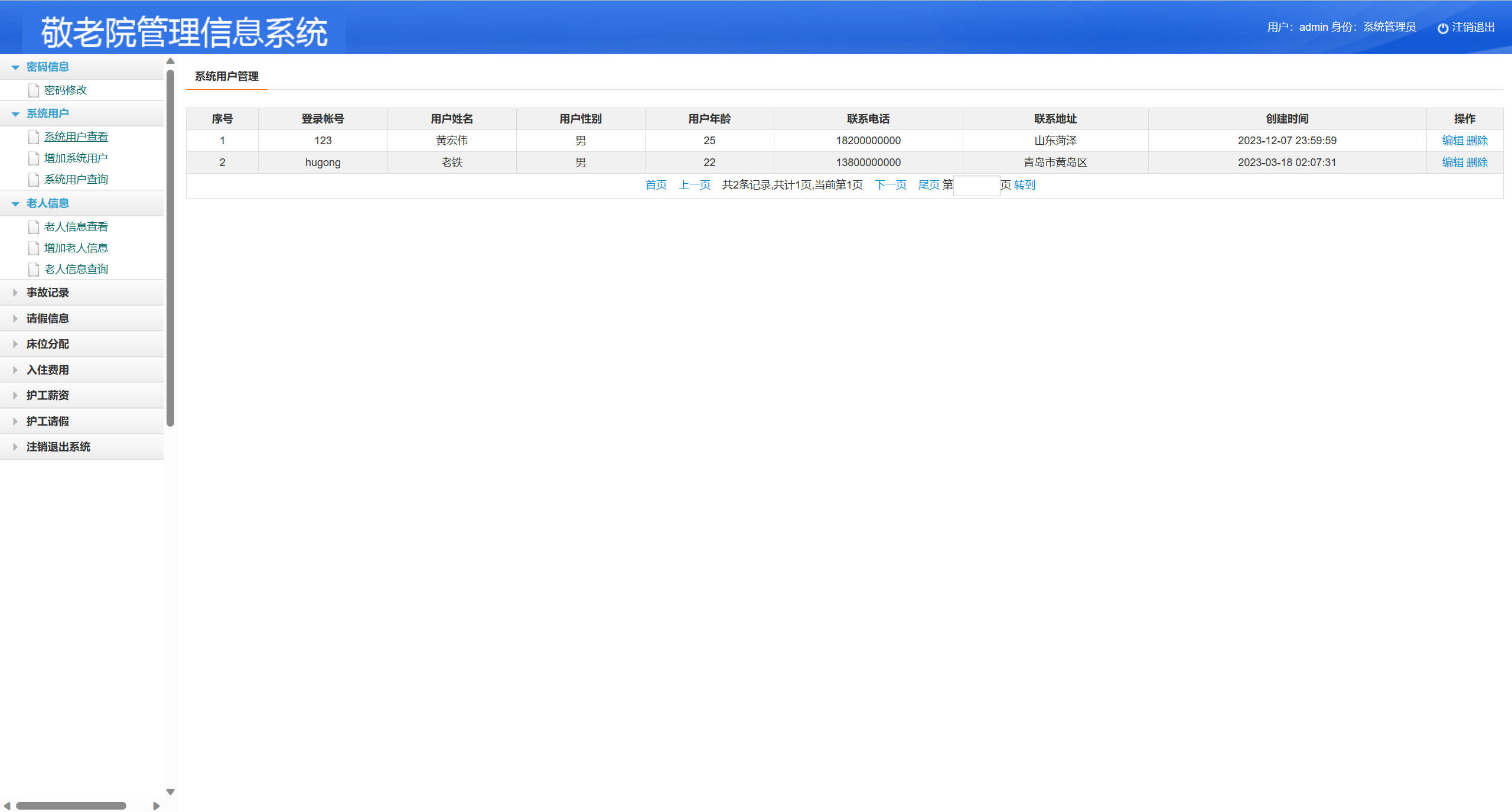The width and height of the screenshot is (1512, 812).
Task: Click the page icon beside 系统用户查看
Action: point(34,137)
